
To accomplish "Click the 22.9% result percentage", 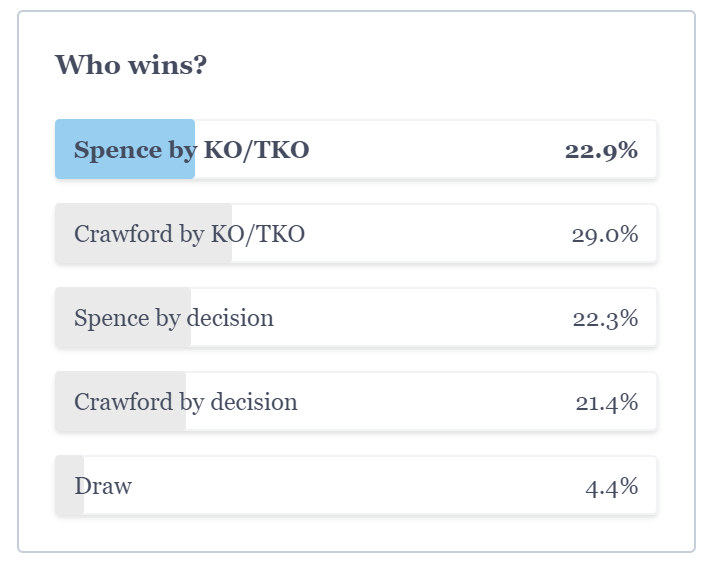I will click(x=601, y=150).
